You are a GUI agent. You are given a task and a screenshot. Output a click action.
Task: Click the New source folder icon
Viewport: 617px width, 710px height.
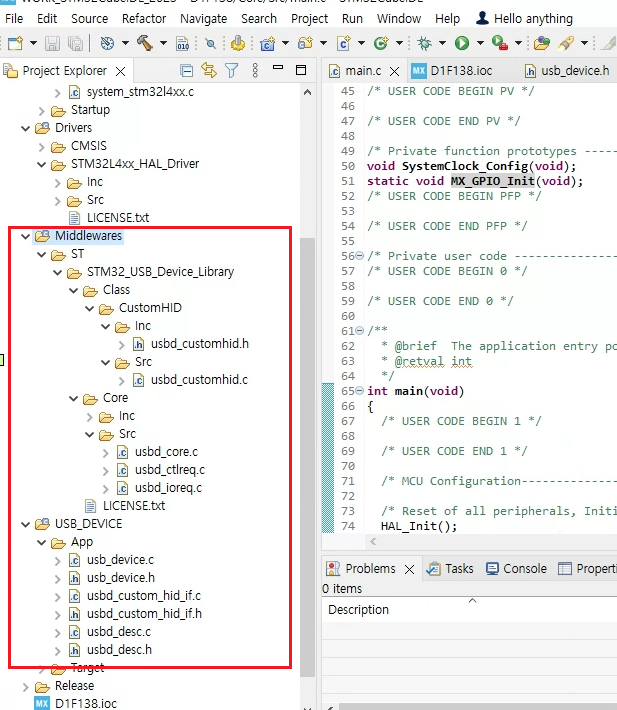(306, 43)
